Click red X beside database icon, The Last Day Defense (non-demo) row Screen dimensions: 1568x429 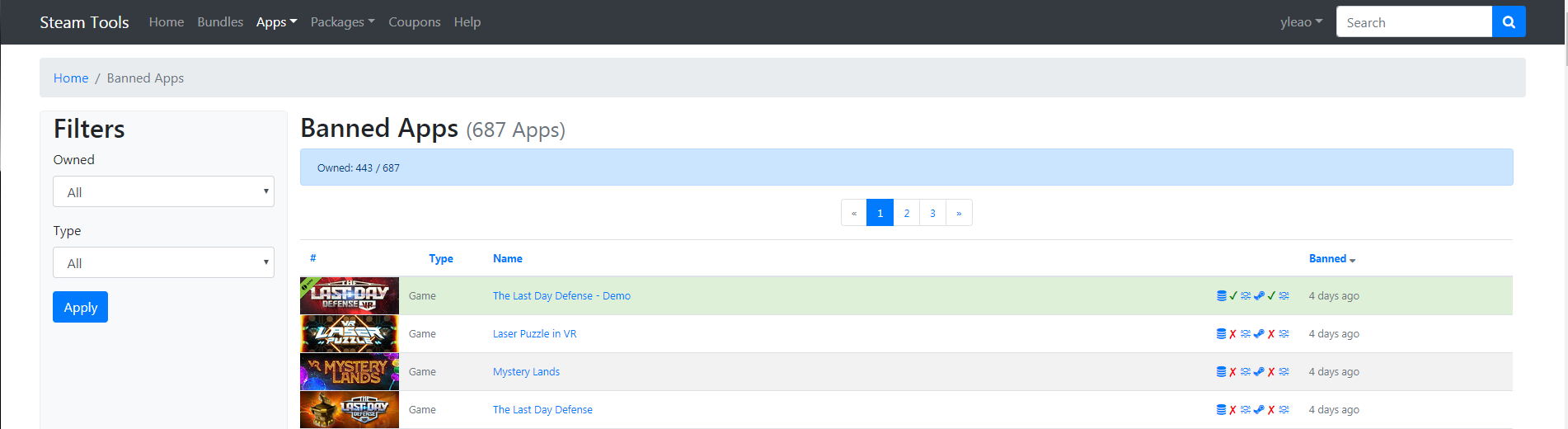tap(1232, 409)
